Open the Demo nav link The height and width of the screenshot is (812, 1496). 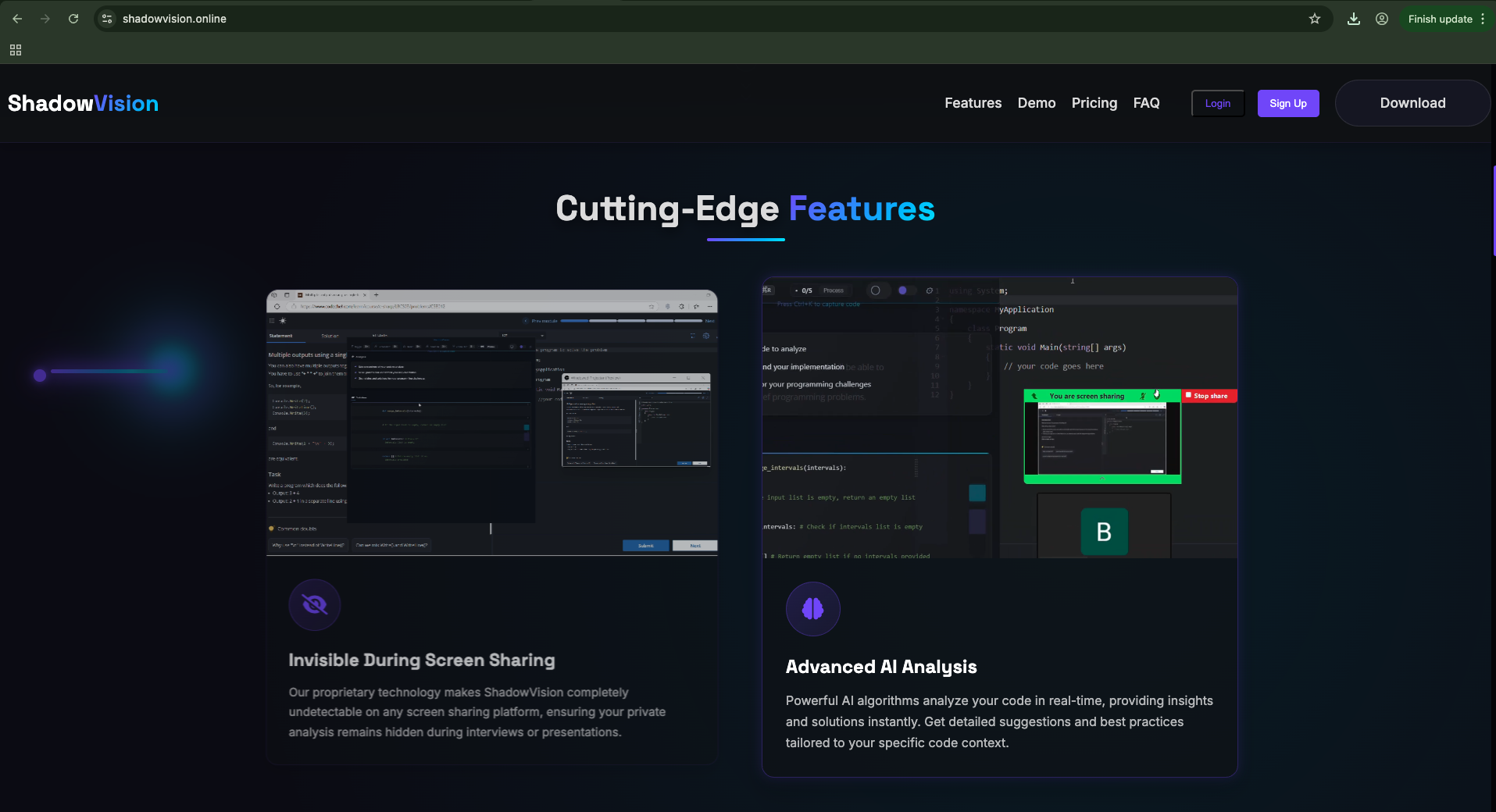(1037, 103)
